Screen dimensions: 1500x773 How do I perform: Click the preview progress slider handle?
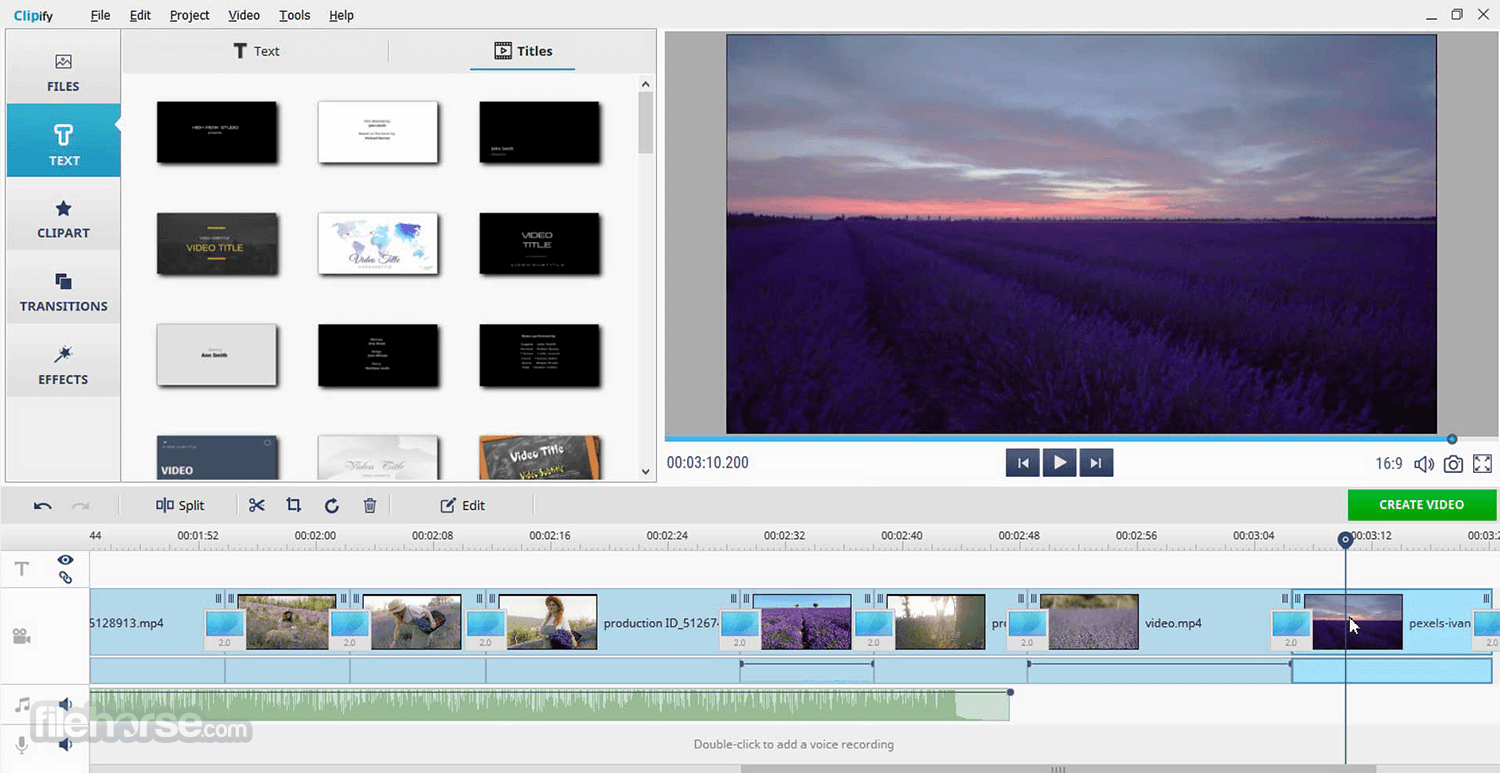(x=1452, y=439)
